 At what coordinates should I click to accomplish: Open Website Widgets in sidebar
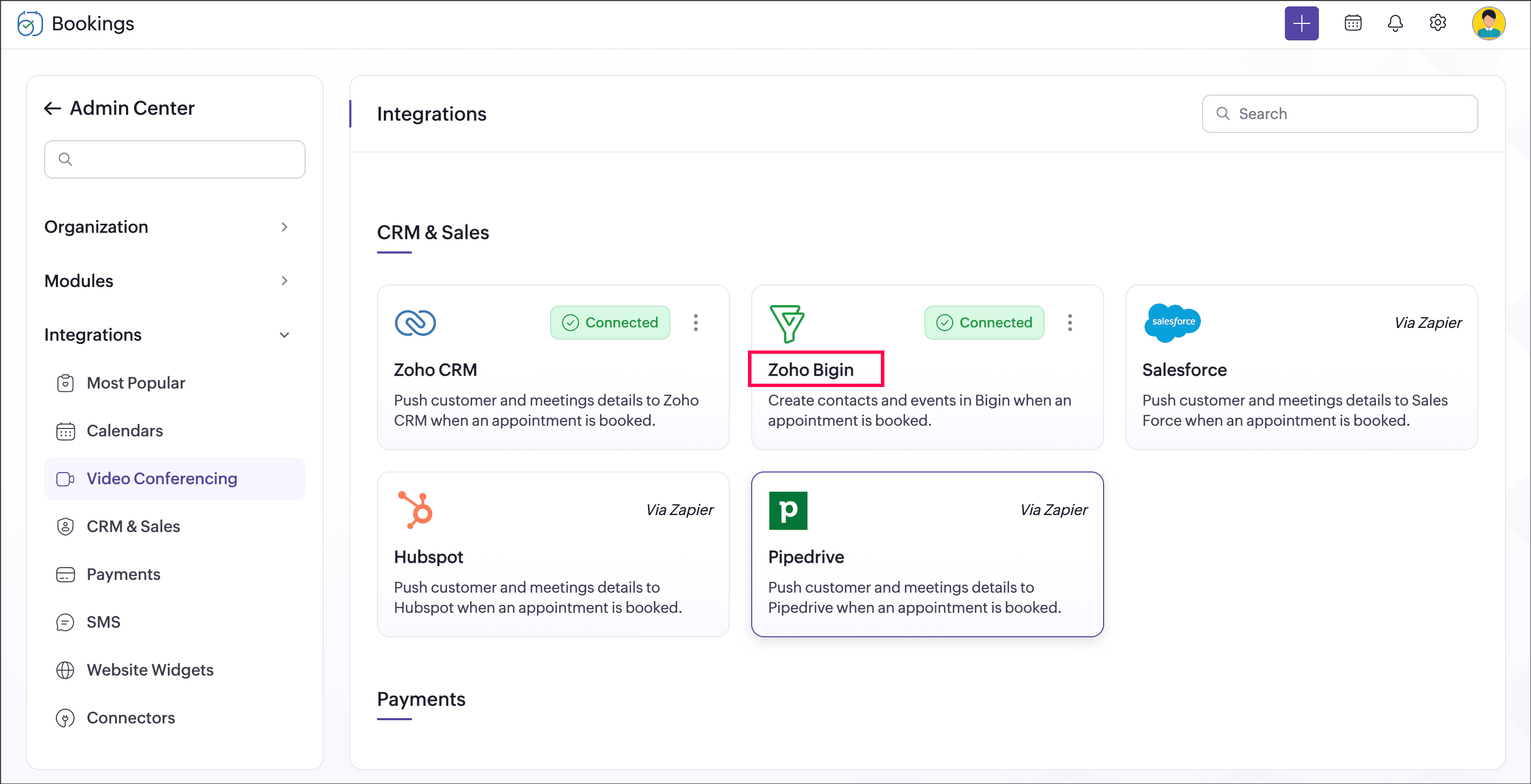(150, 670)
